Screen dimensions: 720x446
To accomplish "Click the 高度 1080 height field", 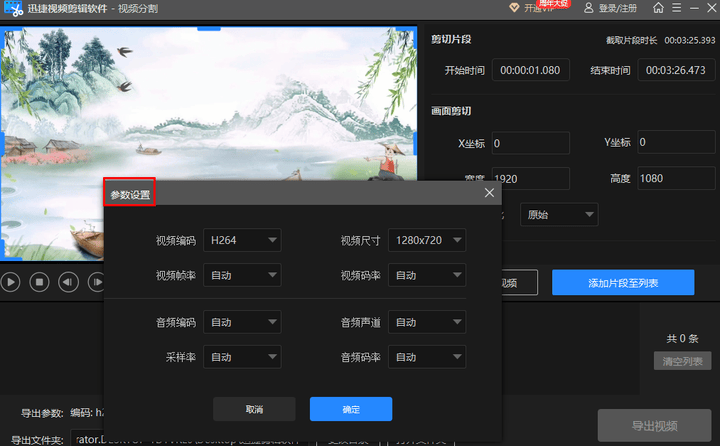I will point(676,178).
